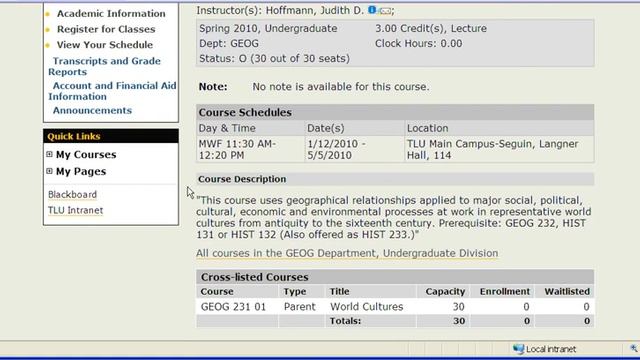Click the No note is available text
The width and height of the screenshot is (640, 360).
click(x=341, y=87)
